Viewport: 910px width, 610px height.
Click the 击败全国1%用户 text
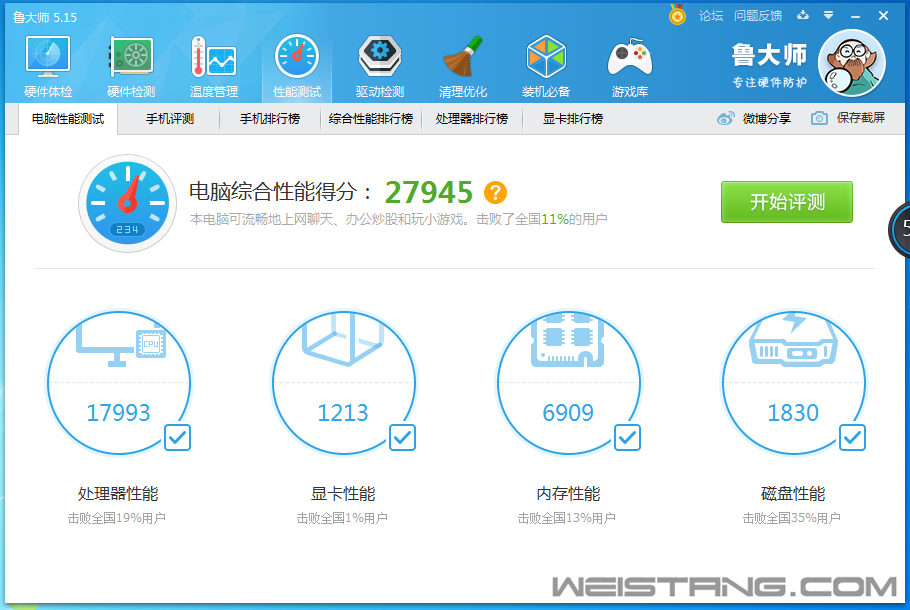point(342,518)
